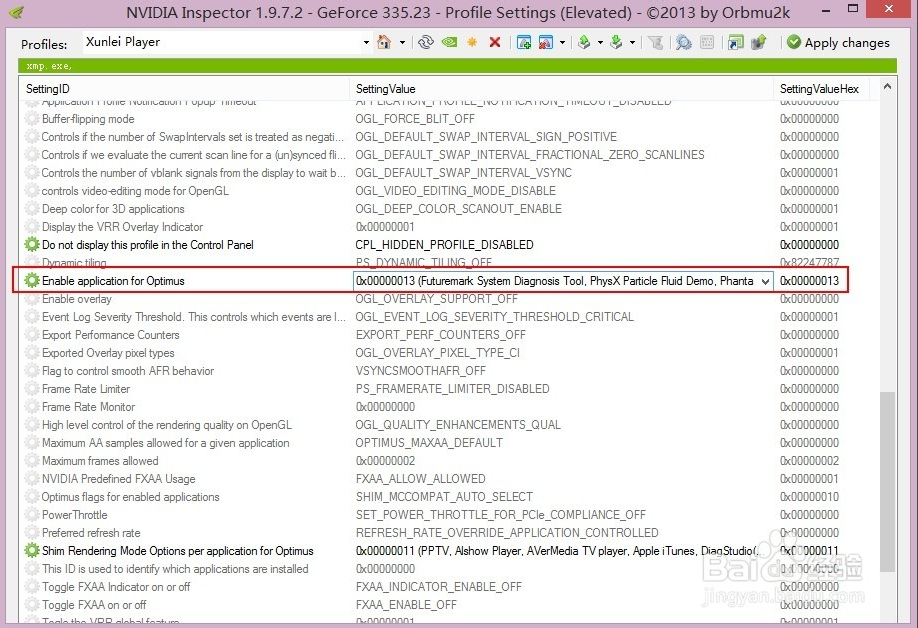Refresh the current profile settings
This screenshot has height=628, width=918.
pyautogui.click(x=426, y=42)
